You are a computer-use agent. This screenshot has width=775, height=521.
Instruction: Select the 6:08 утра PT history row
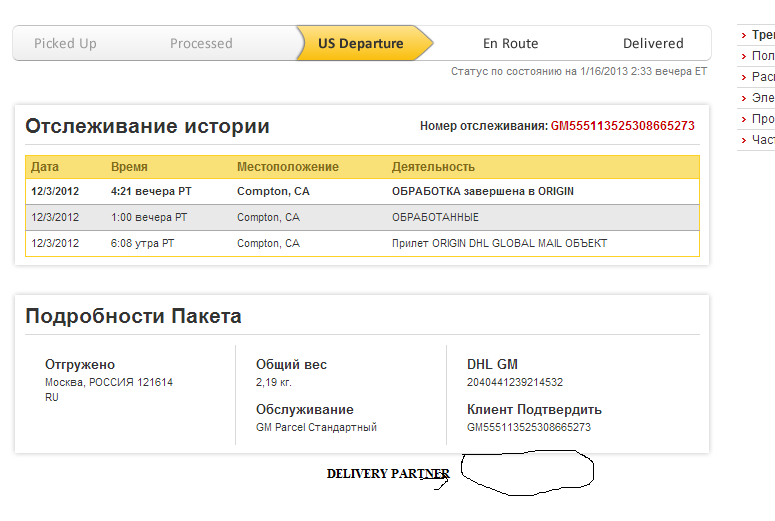click(x=362, y=243)
